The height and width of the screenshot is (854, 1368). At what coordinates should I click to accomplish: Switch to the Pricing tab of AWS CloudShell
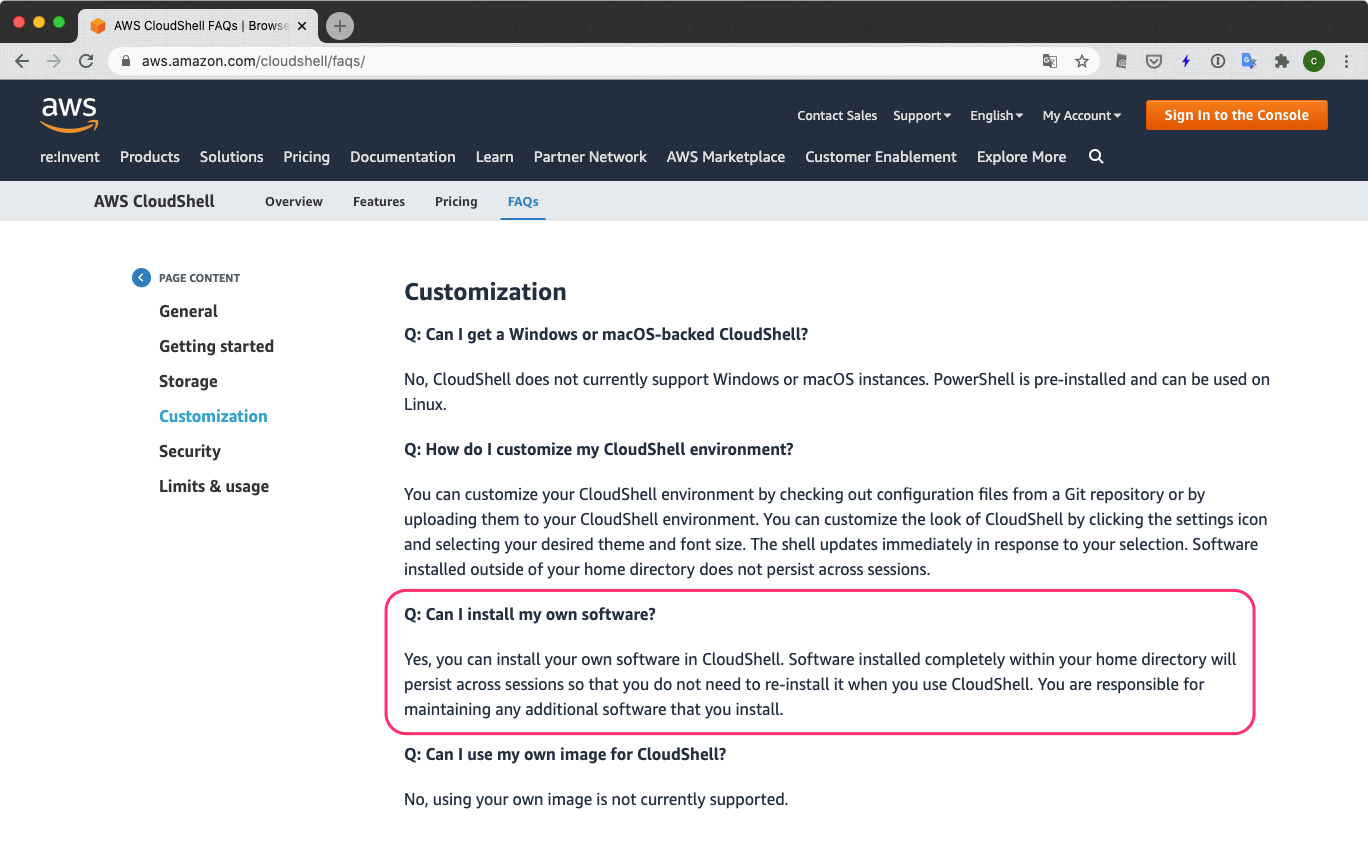point(456,201)
